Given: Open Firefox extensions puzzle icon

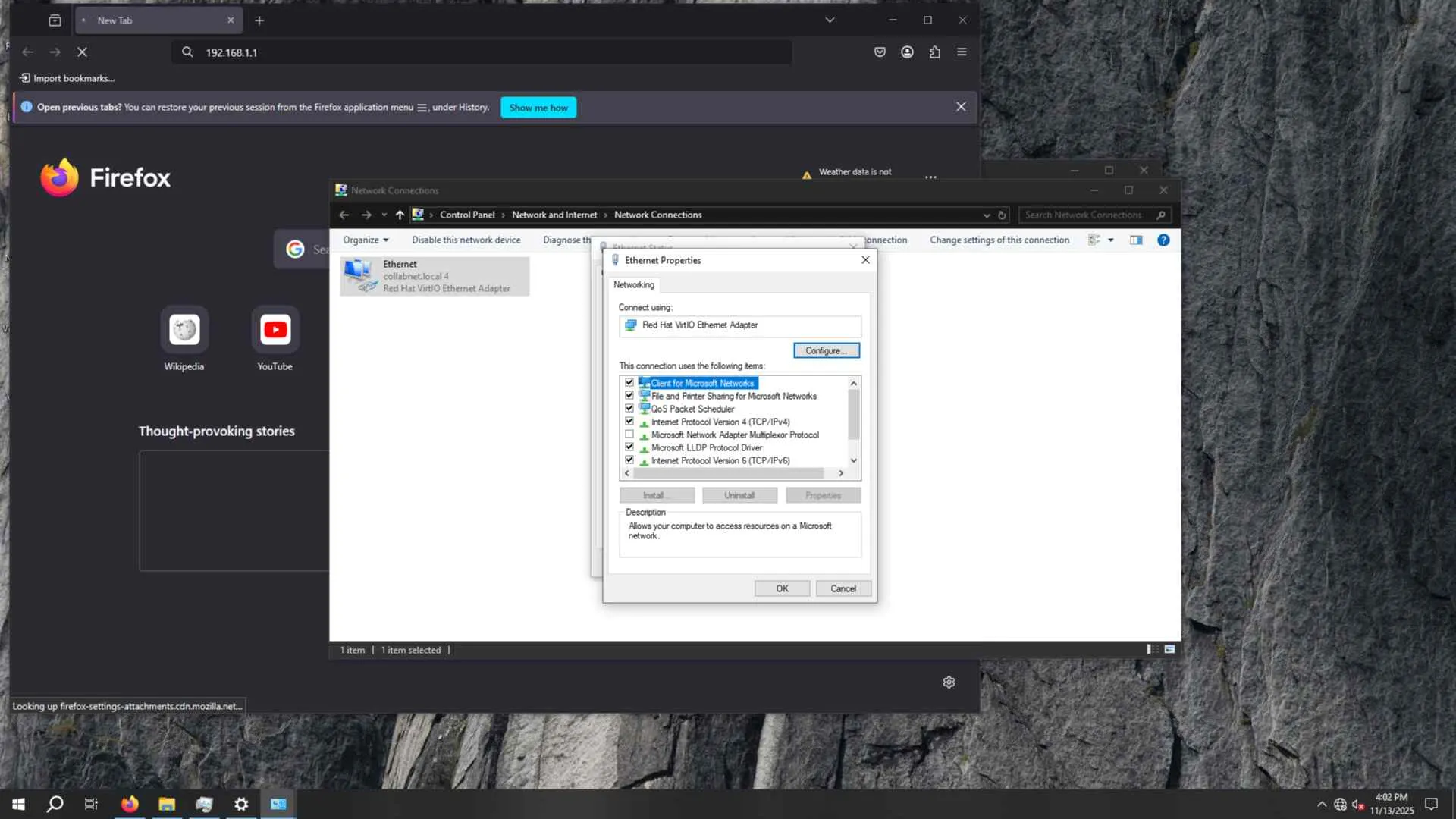Looking at the screenshot, I should click(x=934, y=52).
